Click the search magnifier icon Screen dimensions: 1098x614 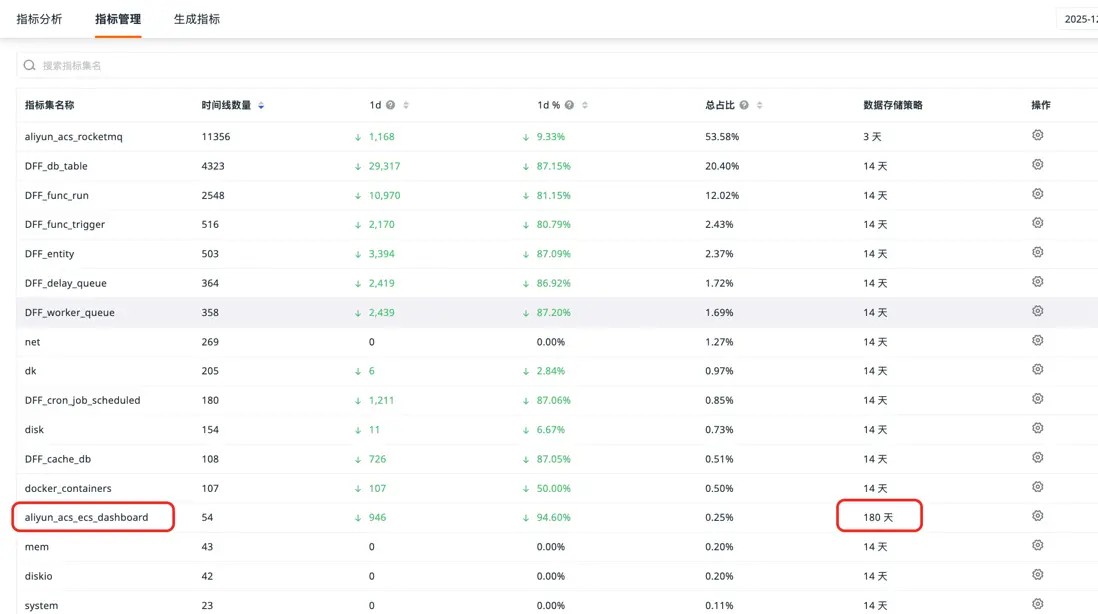[x=29, y=65]
